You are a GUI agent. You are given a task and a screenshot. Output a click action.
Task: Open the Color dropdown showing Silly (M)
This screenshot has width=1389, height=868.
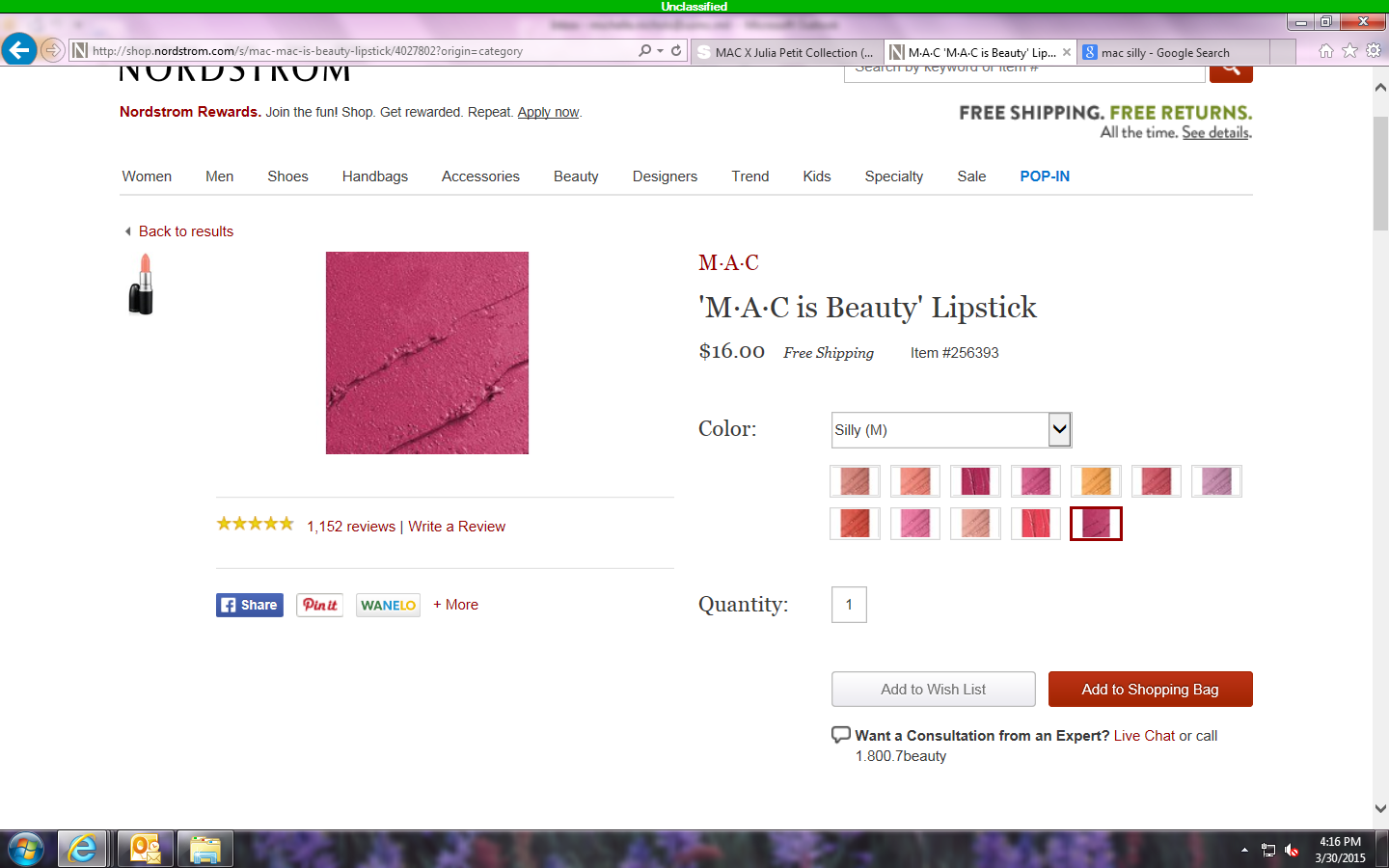[951, 430]
